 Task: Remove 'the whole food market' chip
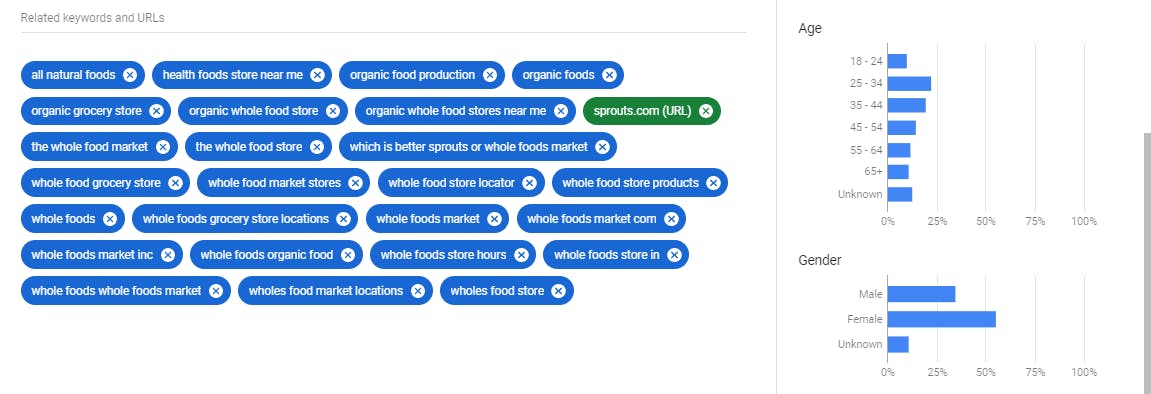(163, 147)
